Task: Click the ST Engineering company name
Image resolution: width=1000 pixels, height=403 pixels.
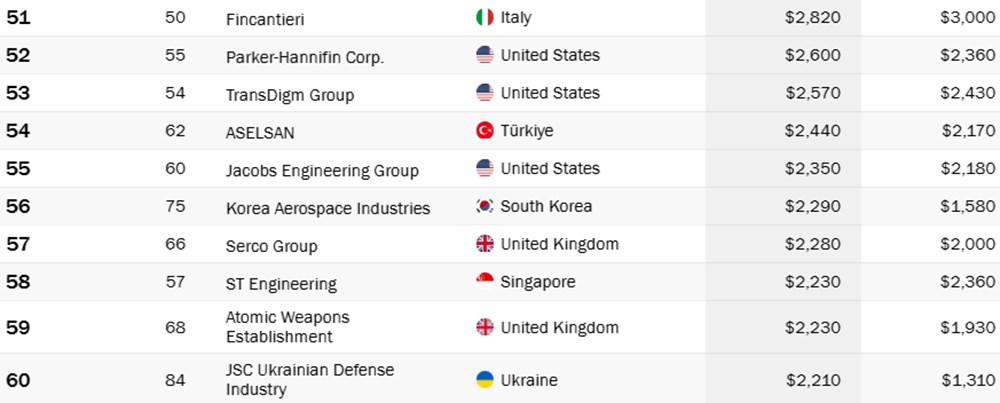Action: pos(281,285)
